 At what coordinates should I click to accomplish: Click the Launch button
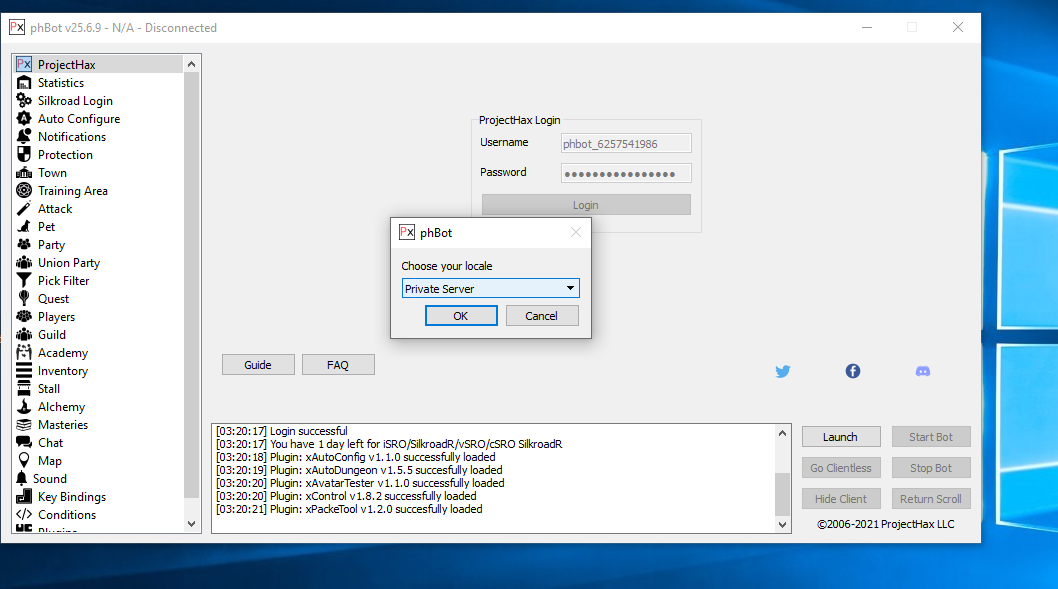point(840,437)
